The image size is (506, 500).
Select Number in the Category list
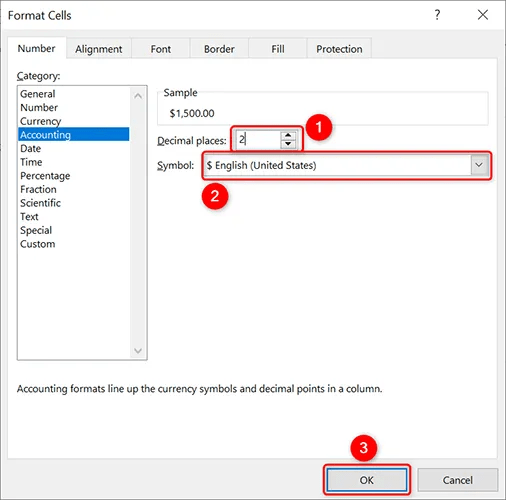click(x=74, y=107)
